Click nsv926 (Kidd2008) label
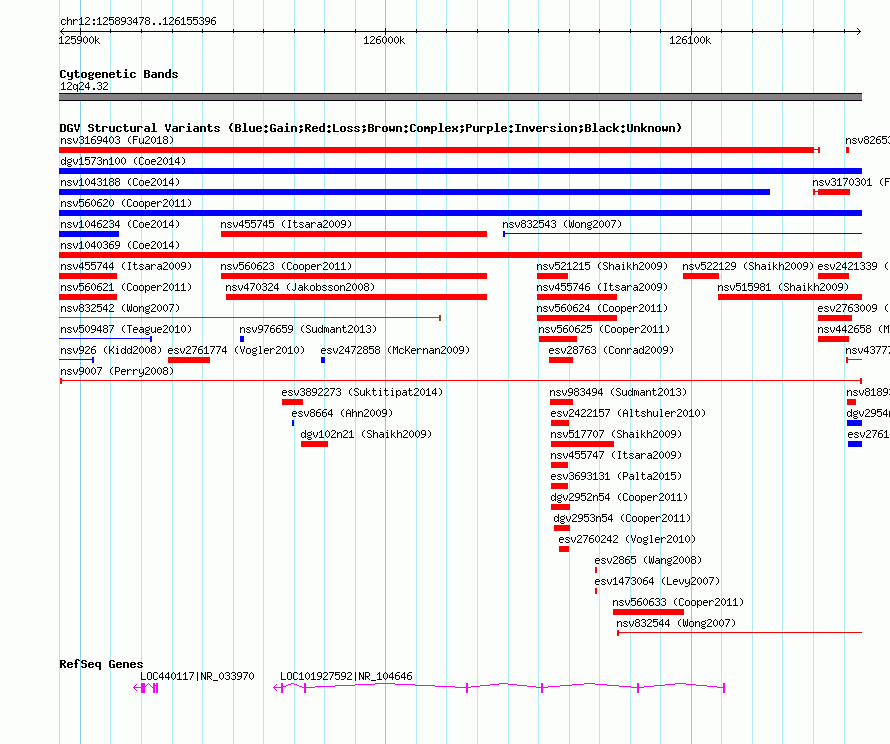Image resolution: width=890 pixels, height=744 pixels. pos(111,350)
